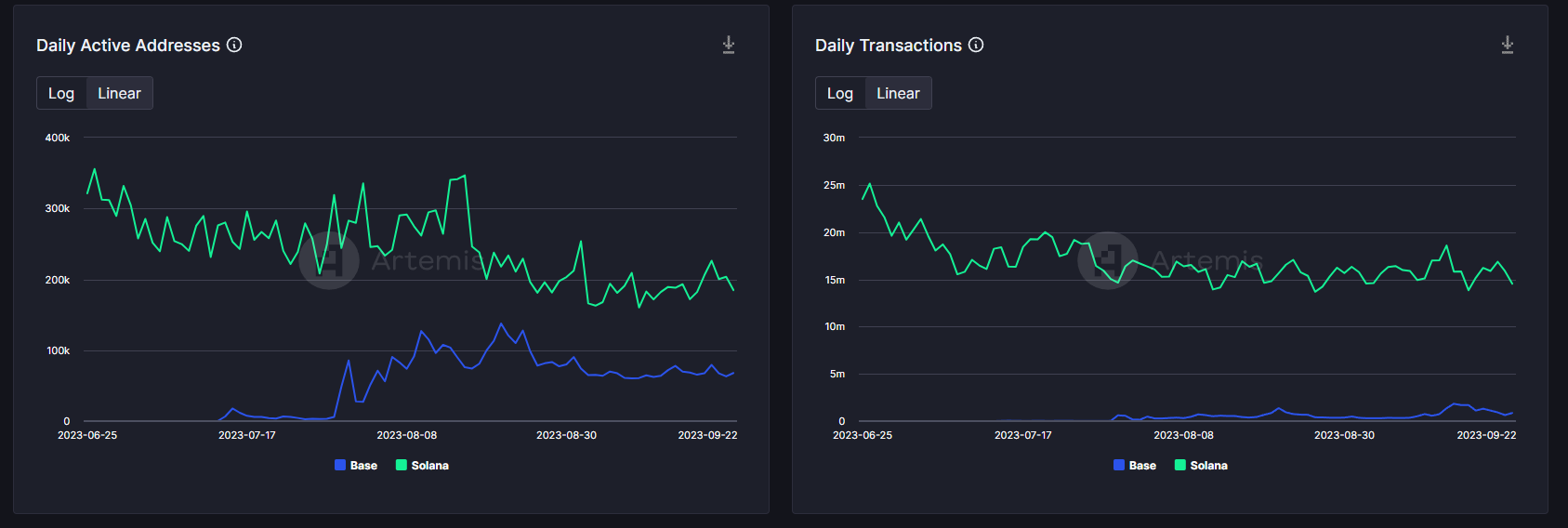The height and width of the screenshot is (528, 1568).
Task: Hide Solana series in Daily Transactions legend
Action: pos(1202,466)
